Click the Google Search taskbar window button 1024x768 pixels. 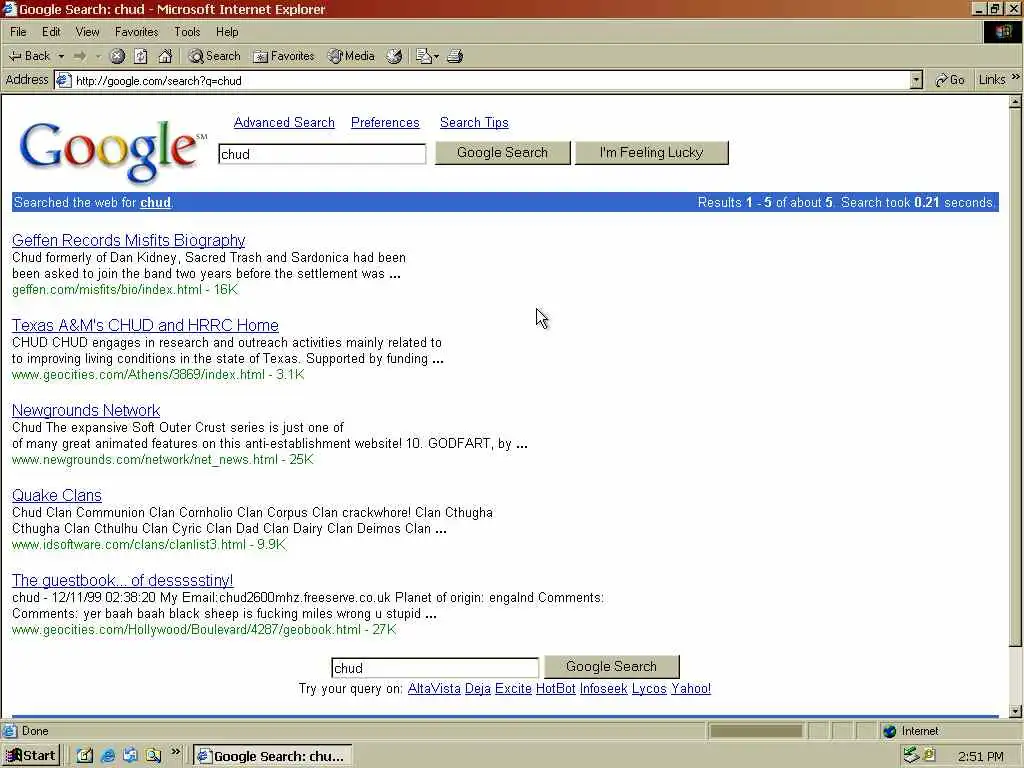(272, 756)
